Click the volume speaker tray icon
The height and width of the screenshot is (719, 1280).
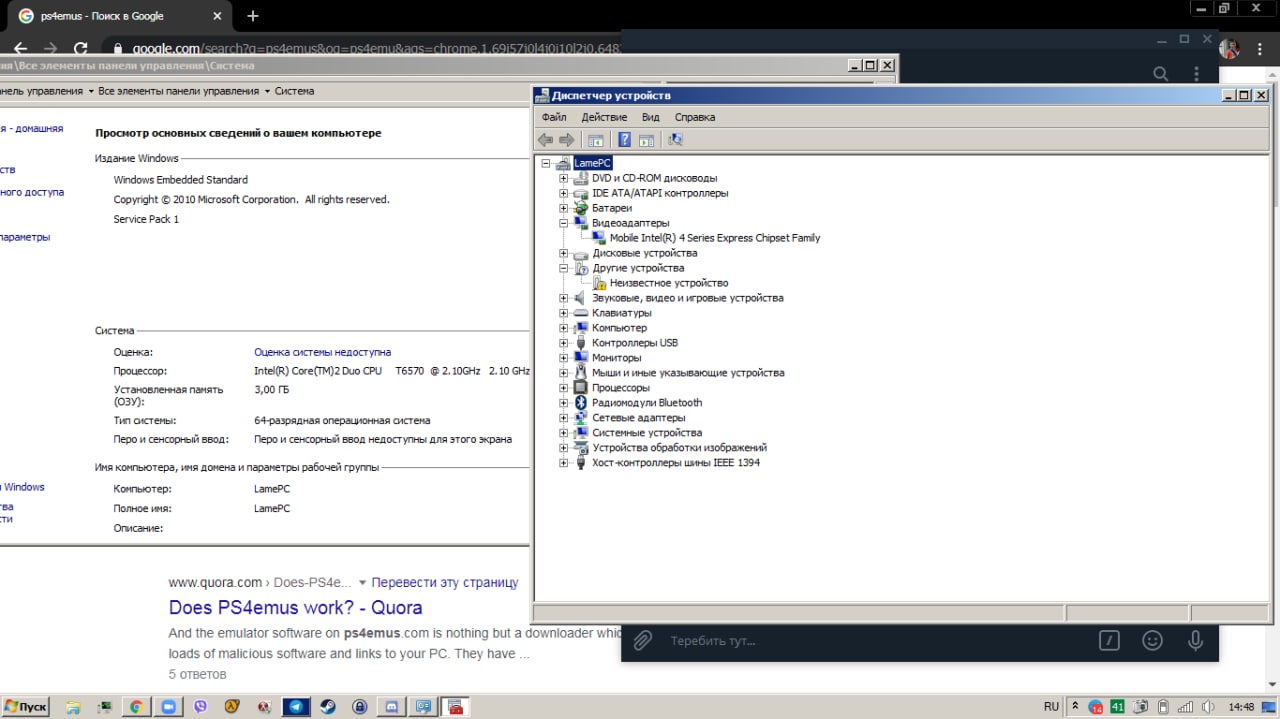click(x=1207, y=707)
